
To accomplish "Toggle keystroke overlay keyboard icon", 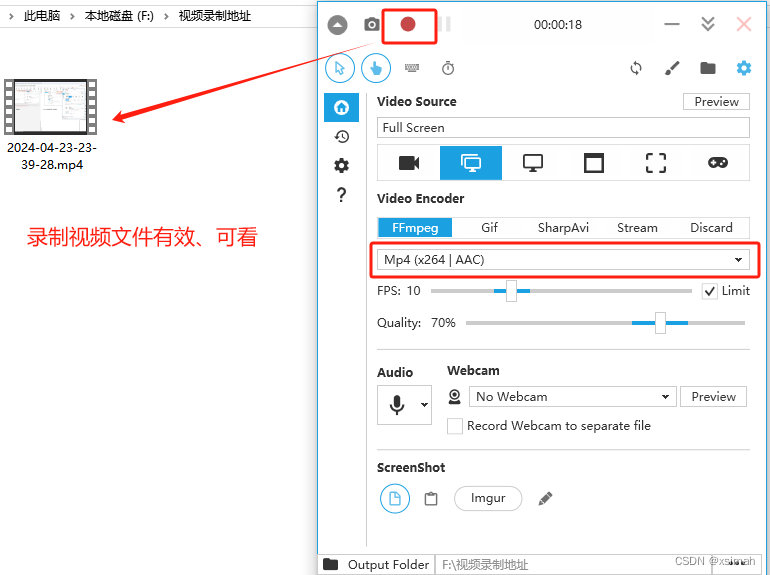I will (x=412, y=68).
